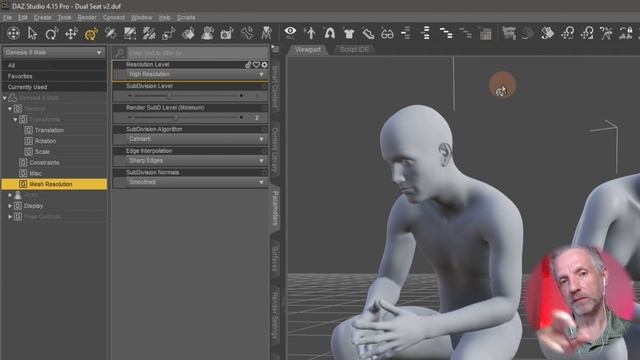Click the property filter text field
This screenshot has height=360, width=640.
197,53
